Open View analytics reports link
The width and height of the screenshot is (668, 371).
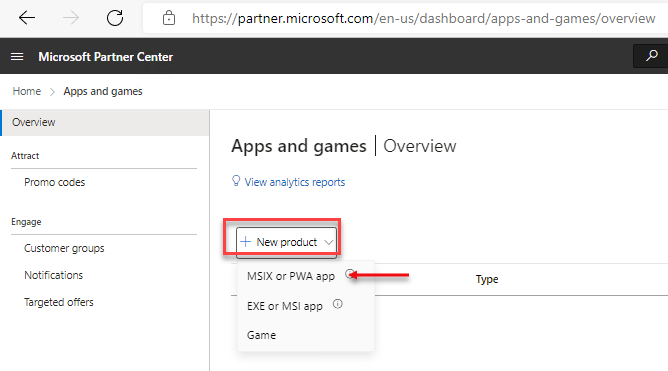(x=295, y=182)
